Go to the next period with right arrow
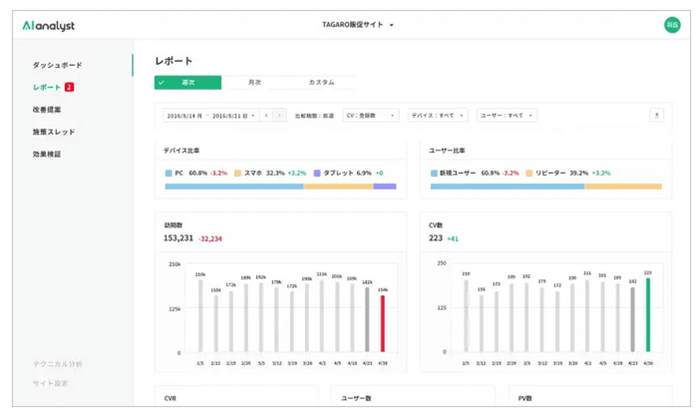Screen dimensions: 700x418 pos(279,115)
